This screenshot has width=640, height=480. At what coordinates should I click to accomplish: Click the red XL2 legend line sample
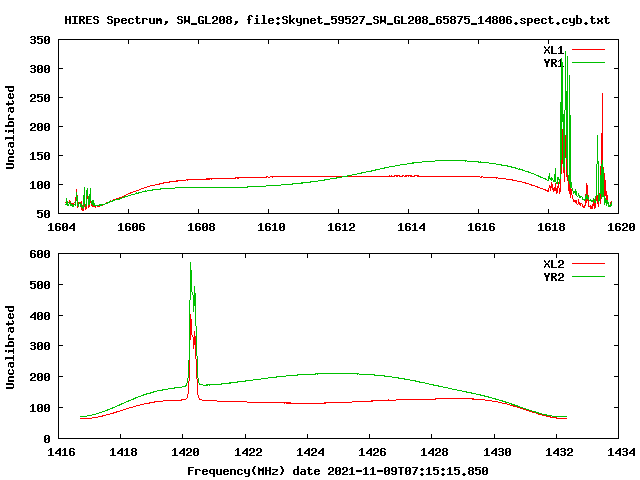(x=588, y=264)
